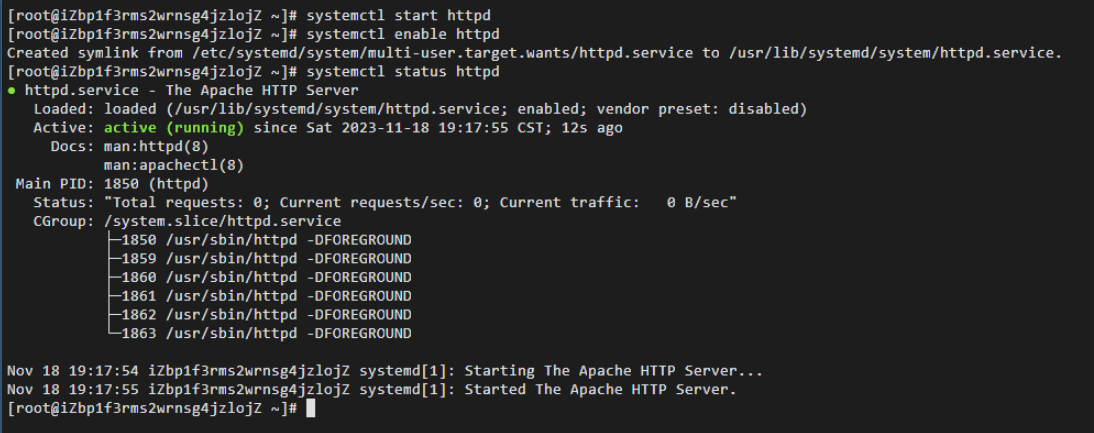The height and width of the screenshot is (433, 1094).
Task: Click the man:apachectl(8) docs reference
Action: pos(174,165)
